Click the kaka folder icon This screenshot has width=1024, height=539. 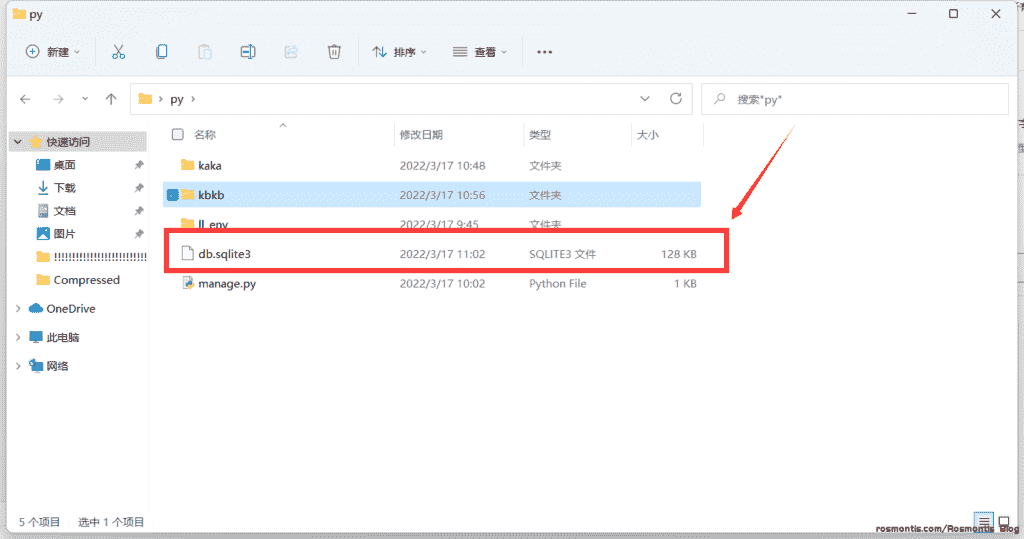tap(187, 165)
